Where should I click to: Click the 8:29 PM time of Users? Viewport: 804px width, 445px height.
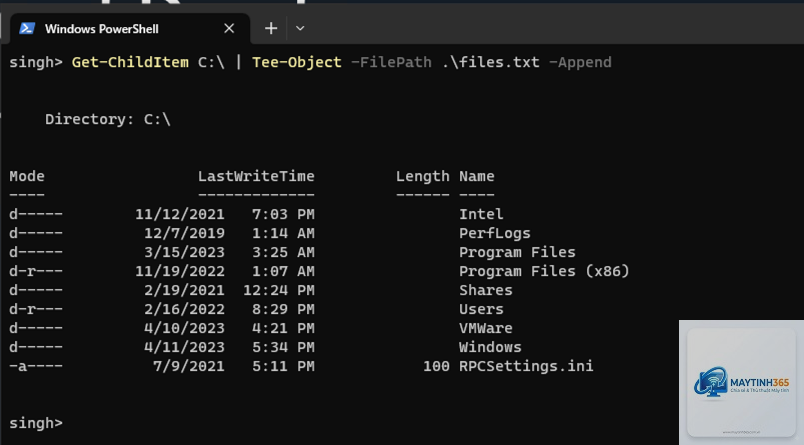click(284, 309)
